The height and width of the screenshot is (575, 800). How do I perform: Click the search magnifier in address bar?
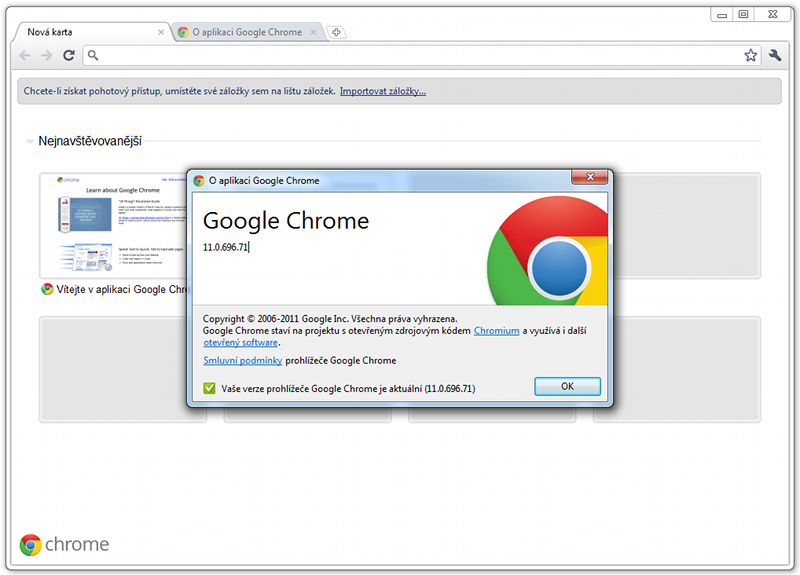point(93,55)
